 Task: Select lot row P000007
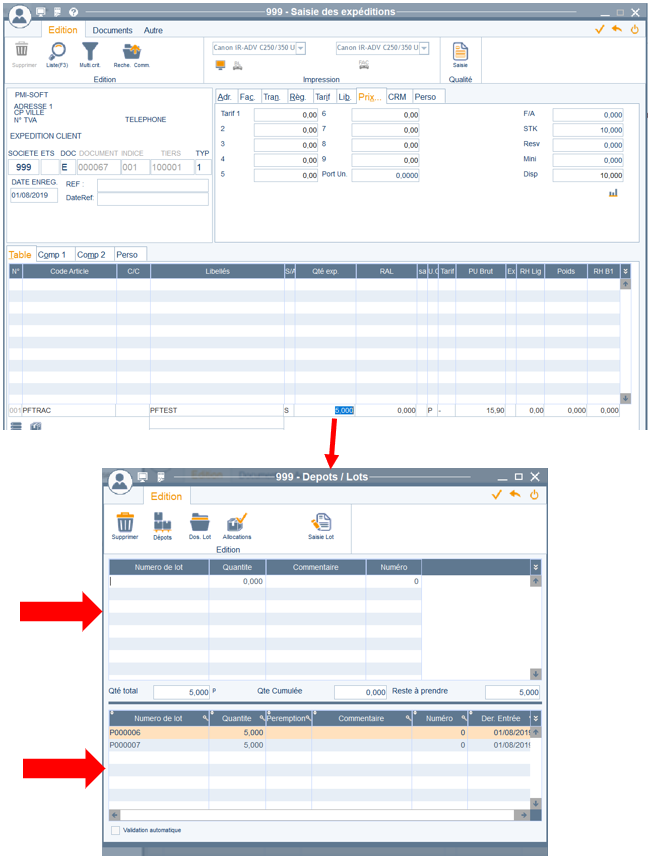point(319,745)
